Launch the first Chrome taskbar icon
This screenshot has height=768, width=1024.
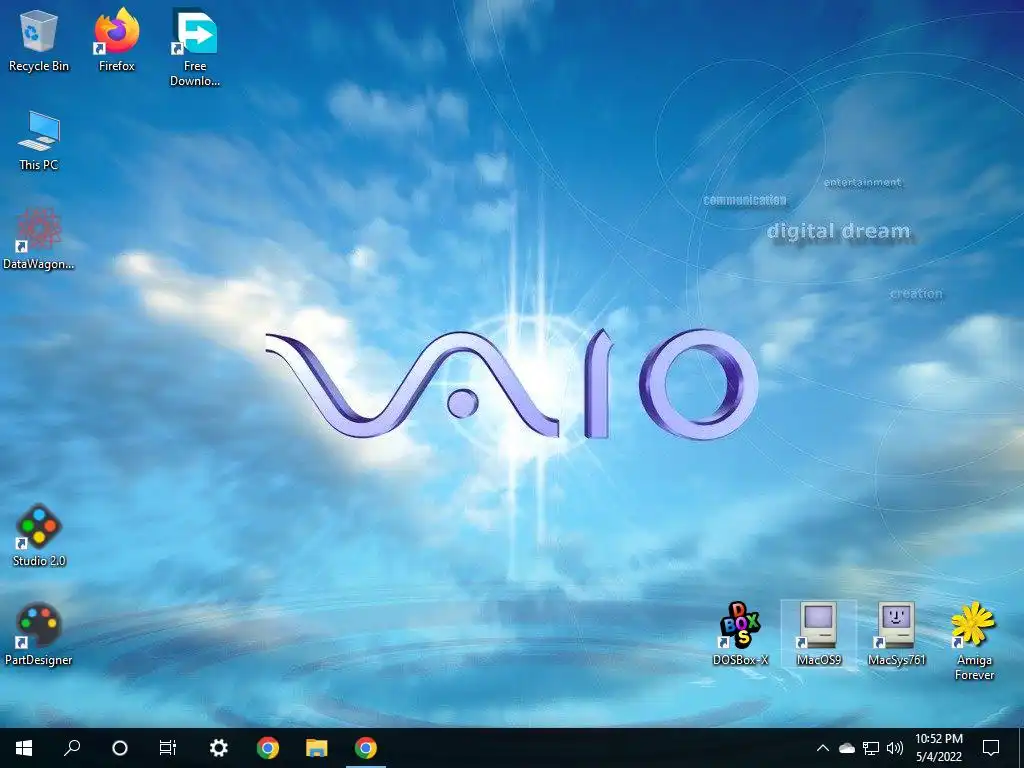click(268, 748)
